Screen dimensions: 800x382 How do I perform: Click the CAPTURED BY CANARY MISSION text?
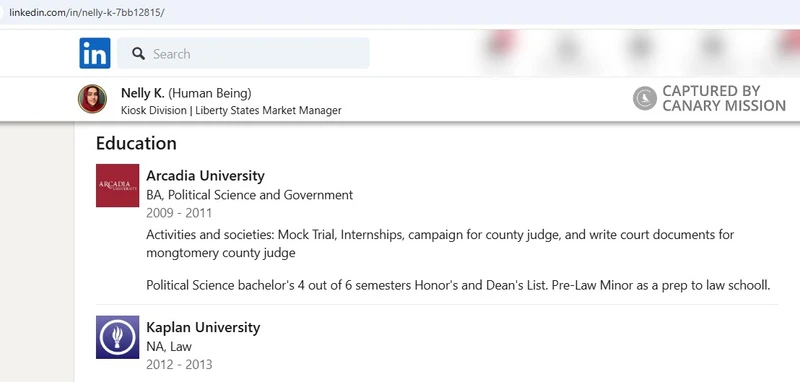(724, 98)
